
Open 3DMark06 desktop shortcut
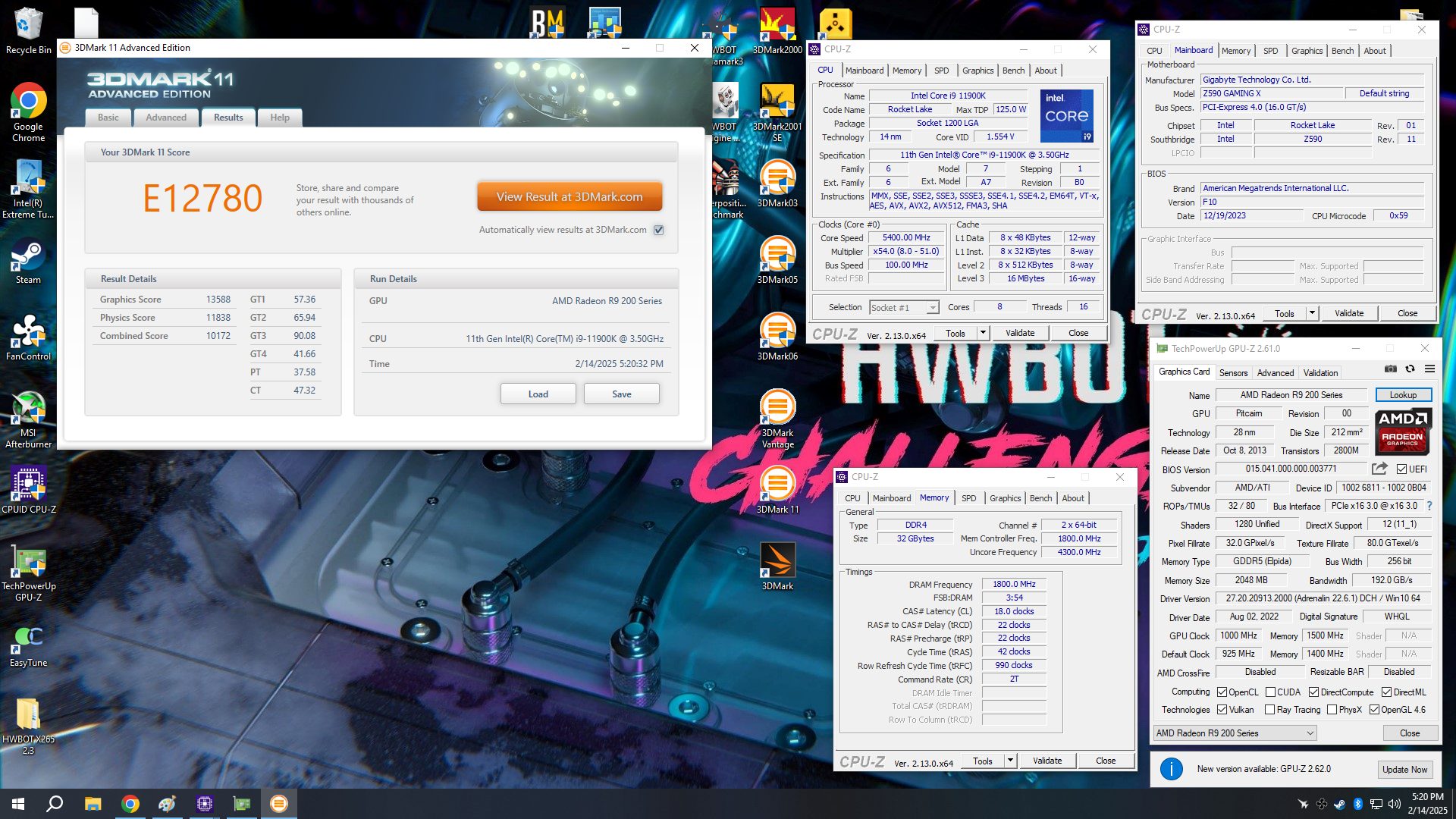point(777,337)
